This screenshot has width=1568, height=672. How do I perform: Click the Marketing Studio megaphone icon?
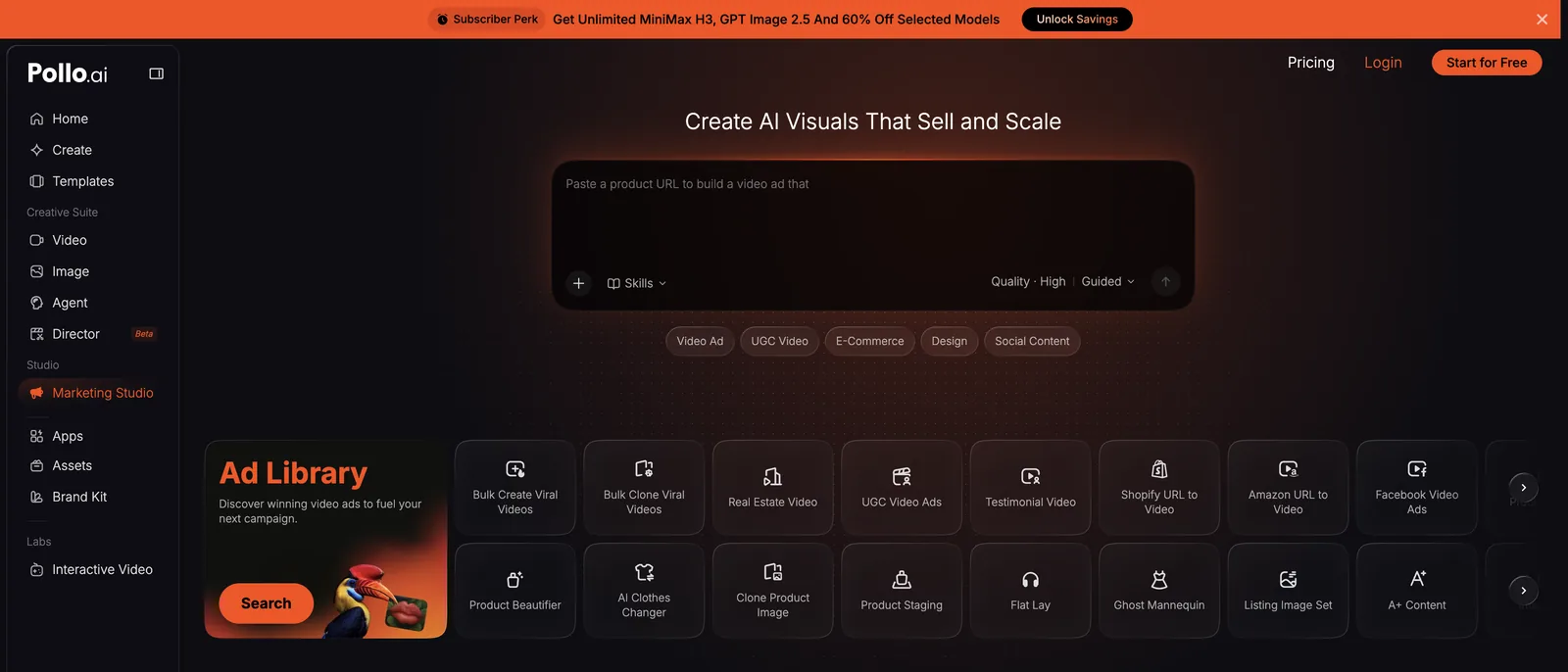pos(36,393)
